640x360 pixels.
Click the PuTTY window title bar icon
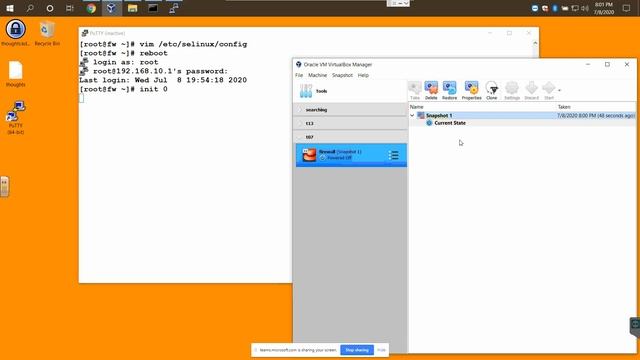click(85, 33)
